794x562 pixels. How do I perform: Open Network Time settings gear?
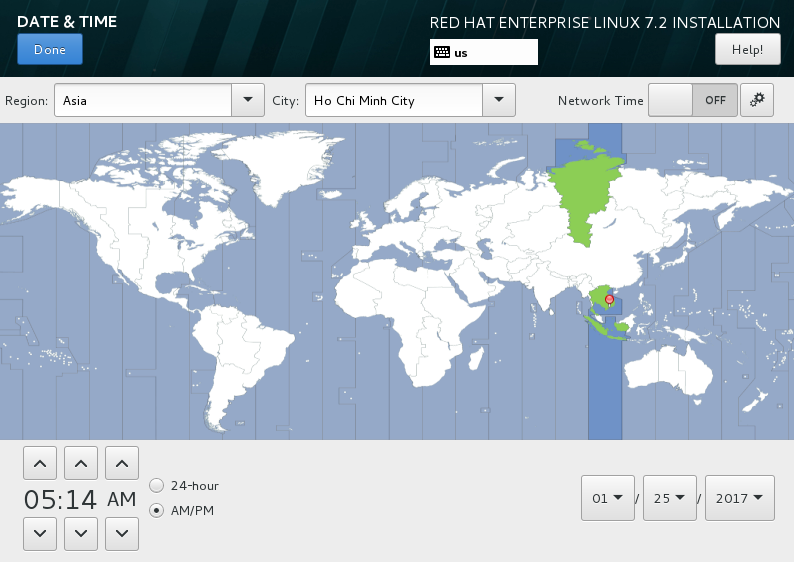coord(757,100)
